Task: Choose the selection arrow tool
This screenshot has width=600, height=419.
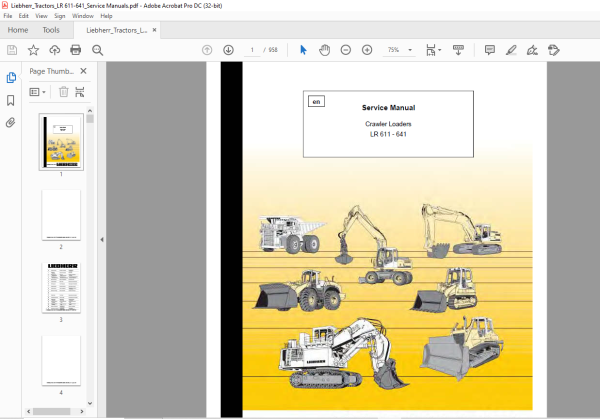Action: [x=303, y=50]
